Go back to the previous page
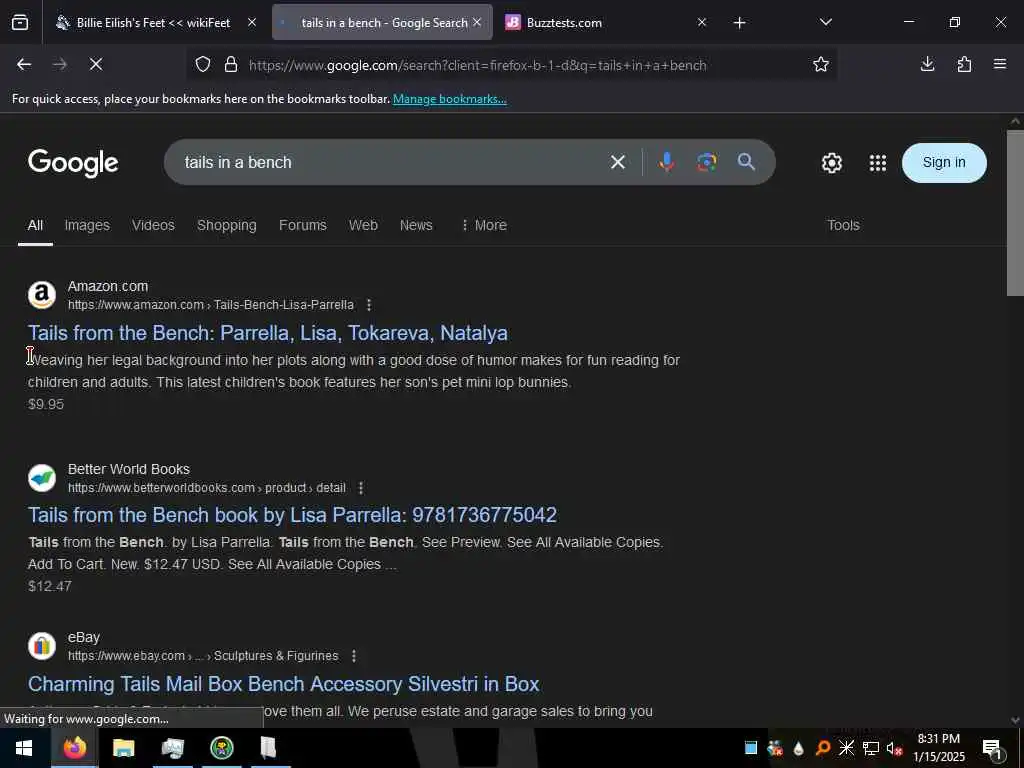Viewport: 1024px width, 768px height. (x=24, y=64)
